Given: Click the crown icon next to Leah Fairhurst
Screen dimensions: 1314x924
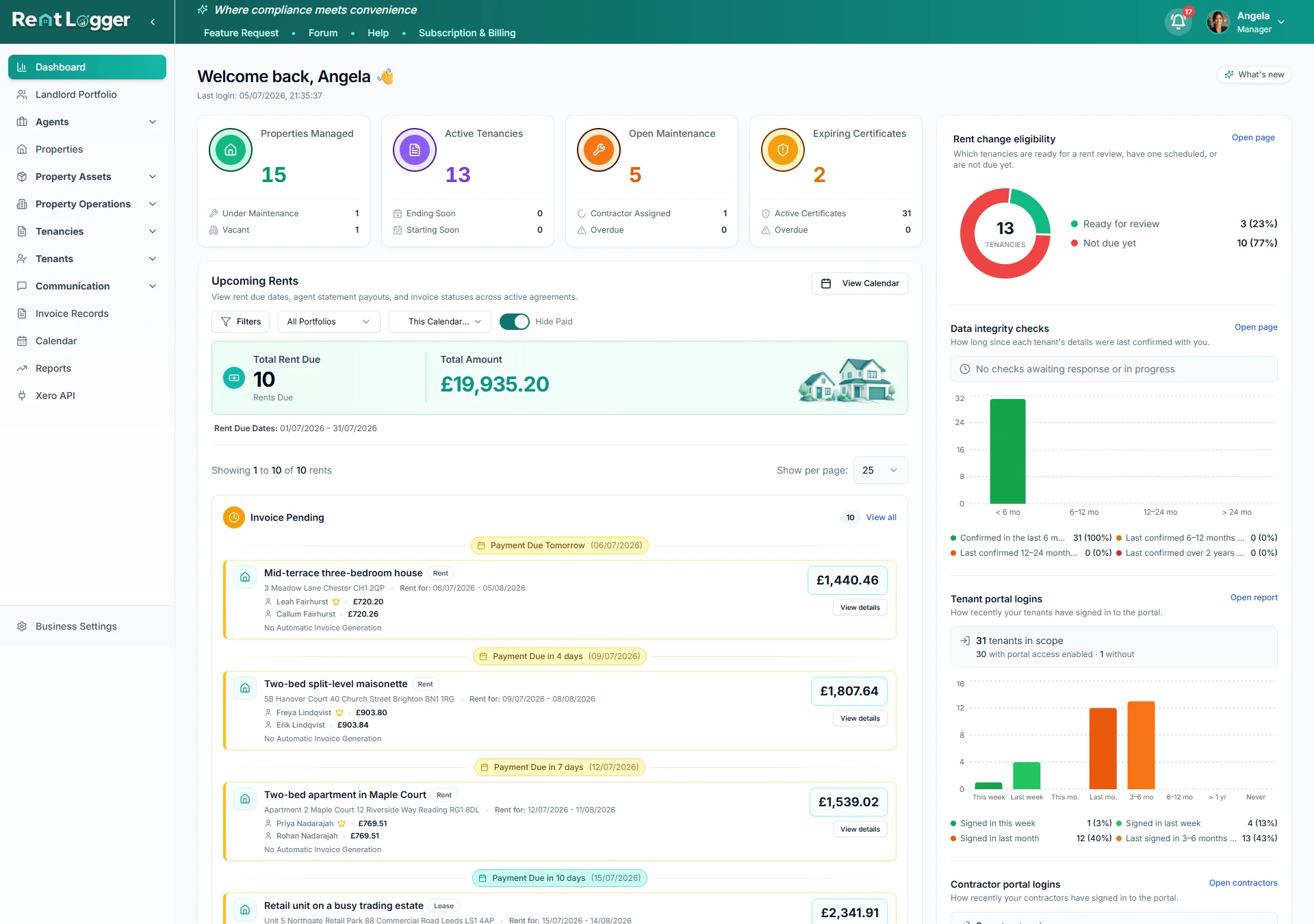Looking at the screenshot, I should click(x=336, y=602).
